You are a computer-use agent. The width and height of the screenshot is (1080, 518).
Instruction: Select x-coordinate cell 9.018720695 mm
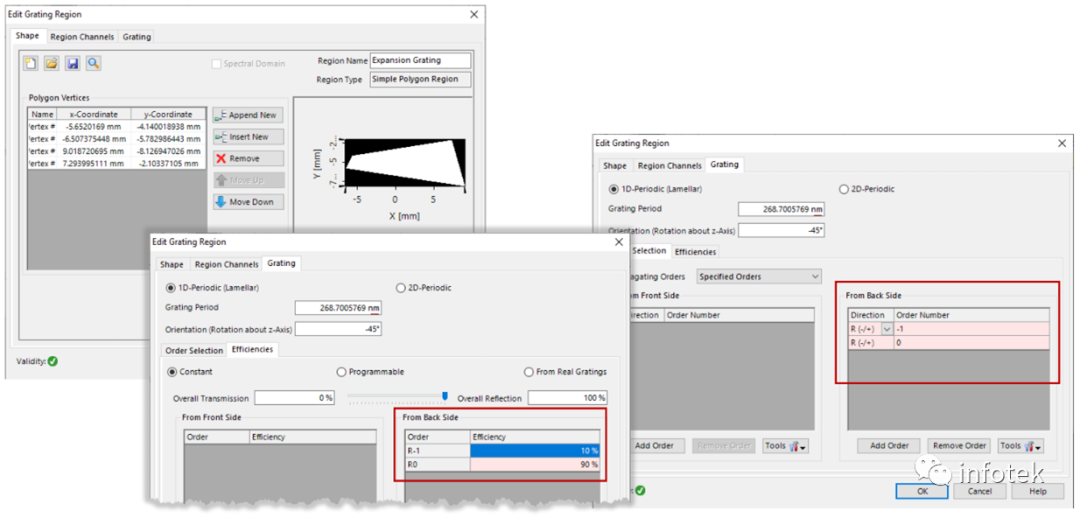click(x=94, y=151)
